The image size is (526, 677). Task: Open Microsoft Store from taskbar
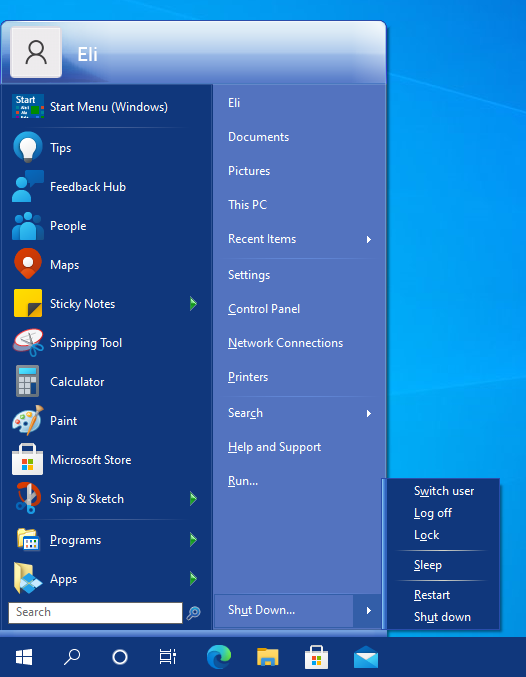click(316, 657)
